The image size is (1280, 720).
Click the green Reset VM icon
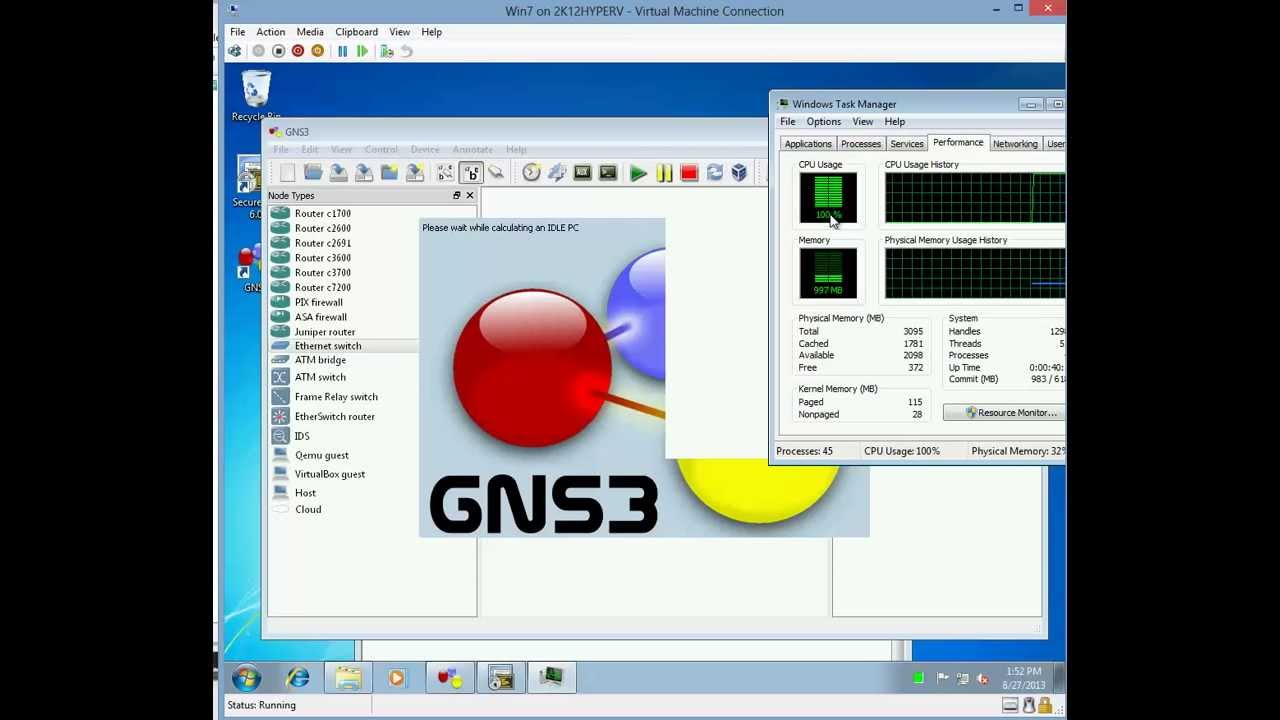click(x=362, y=51)
